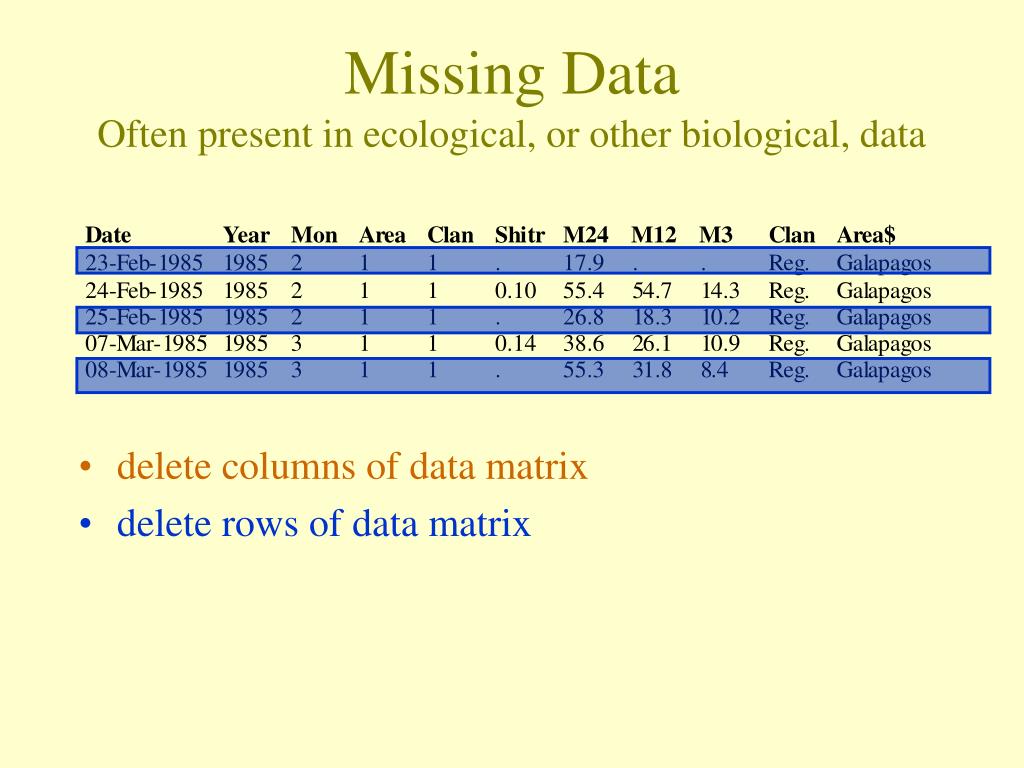Click the 17.9 M24 value
Screen dimensions: 1024x768
pos(583,263)
